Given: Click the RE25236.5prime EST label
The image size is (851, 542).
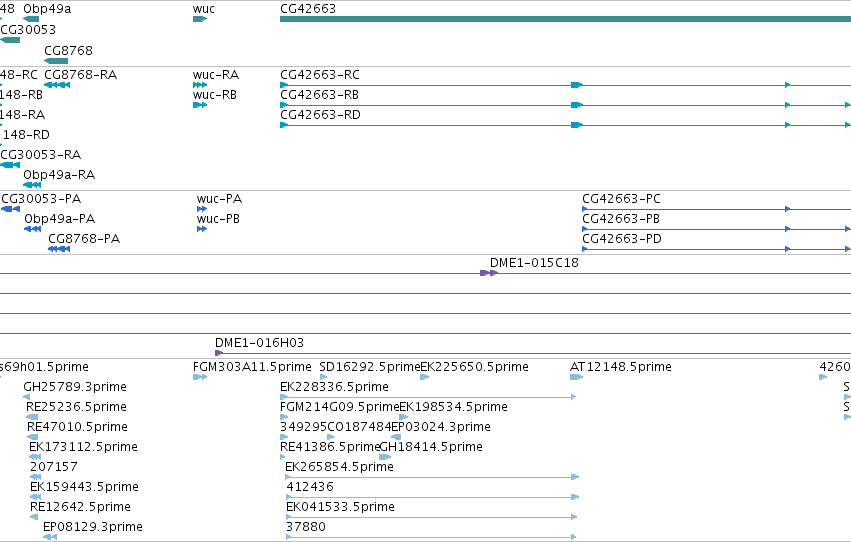Looking at the screenshot, I should (77, 407).
